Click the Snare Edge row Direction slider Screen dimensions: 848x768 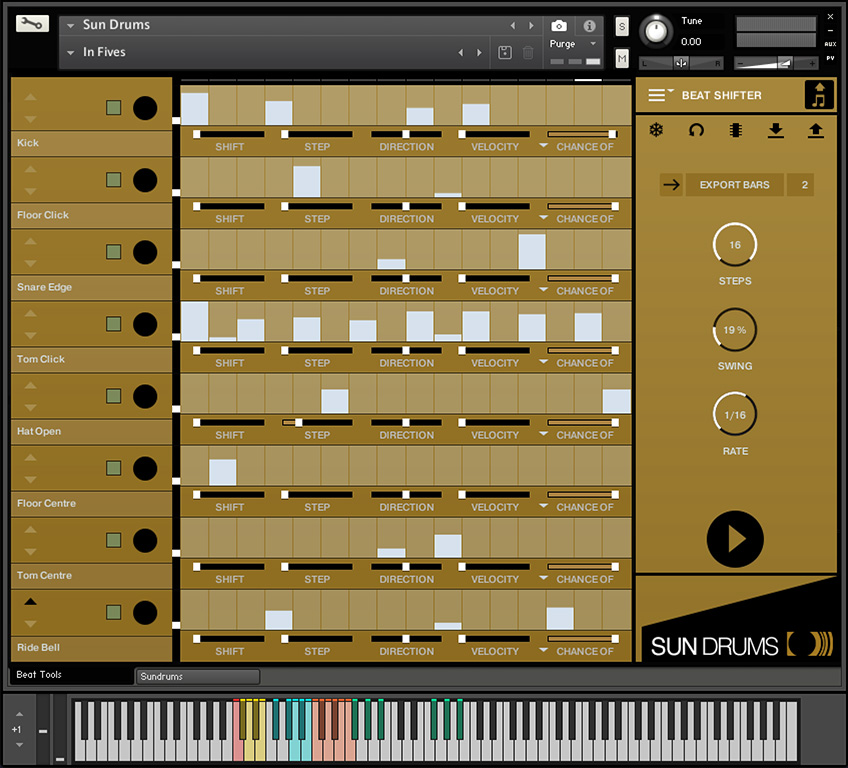click(x=406, y=279)
